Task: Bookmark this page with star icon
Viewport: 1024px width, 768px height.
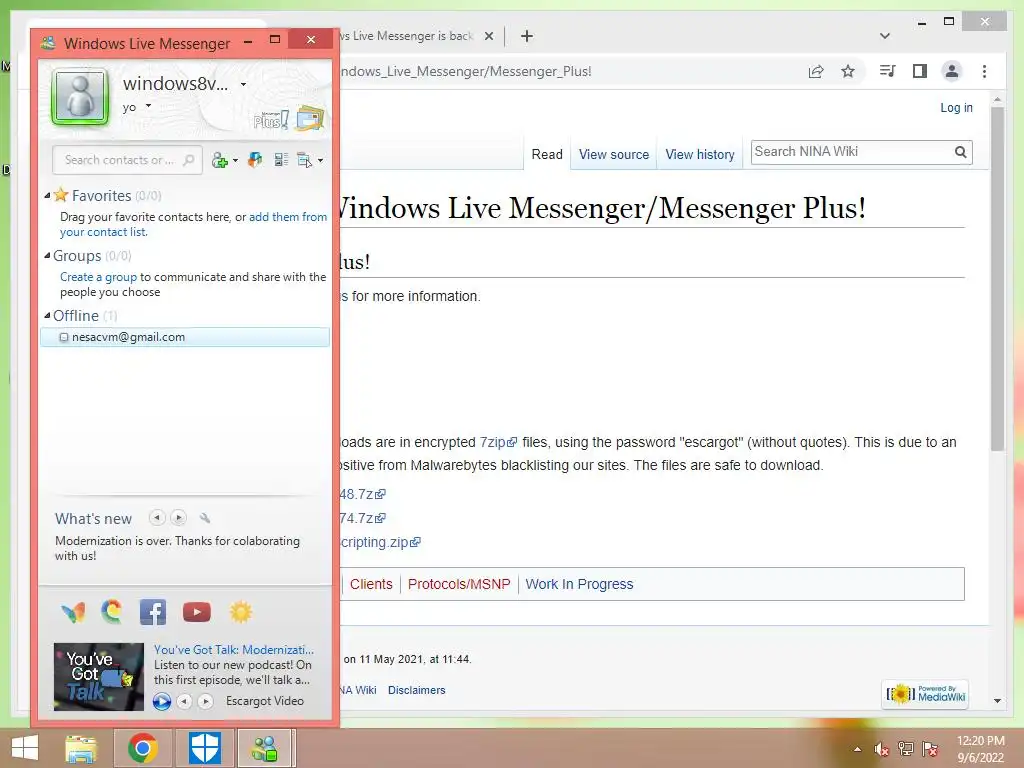Action: (x=848, y=71)
